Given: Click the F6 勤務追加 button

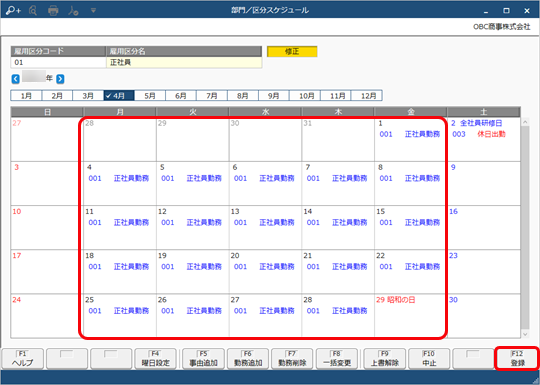Looking at the screenshot, I should 248,359.
